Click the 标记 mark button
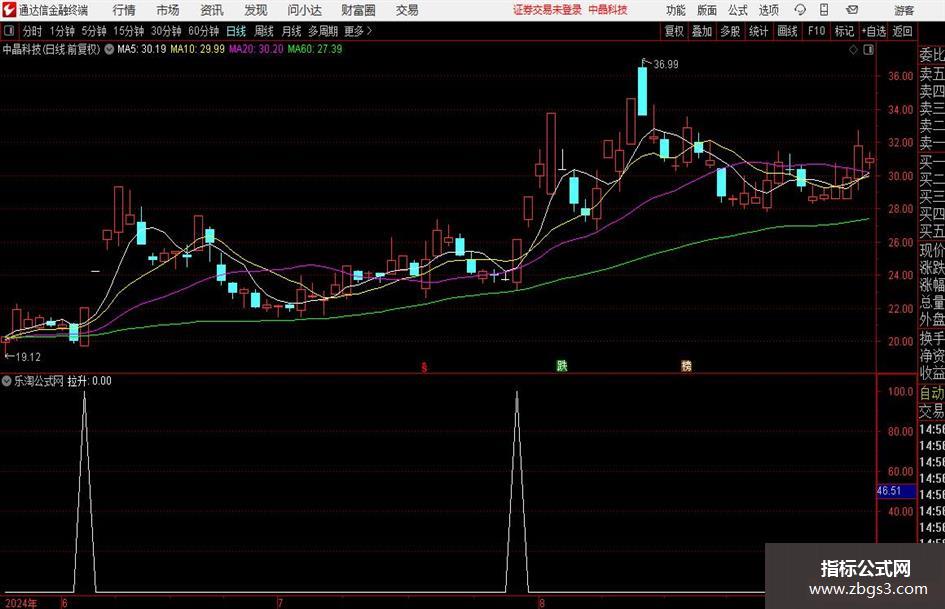The image size is (945, 609). pos(844,31)
